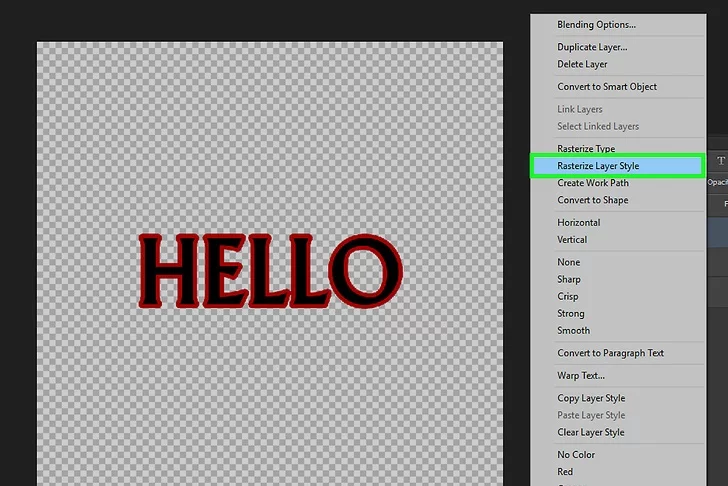The height and width of the screenshot is (486, 728).
Task: Open the Warp Text dialog
Action: (x=581, y=376)
